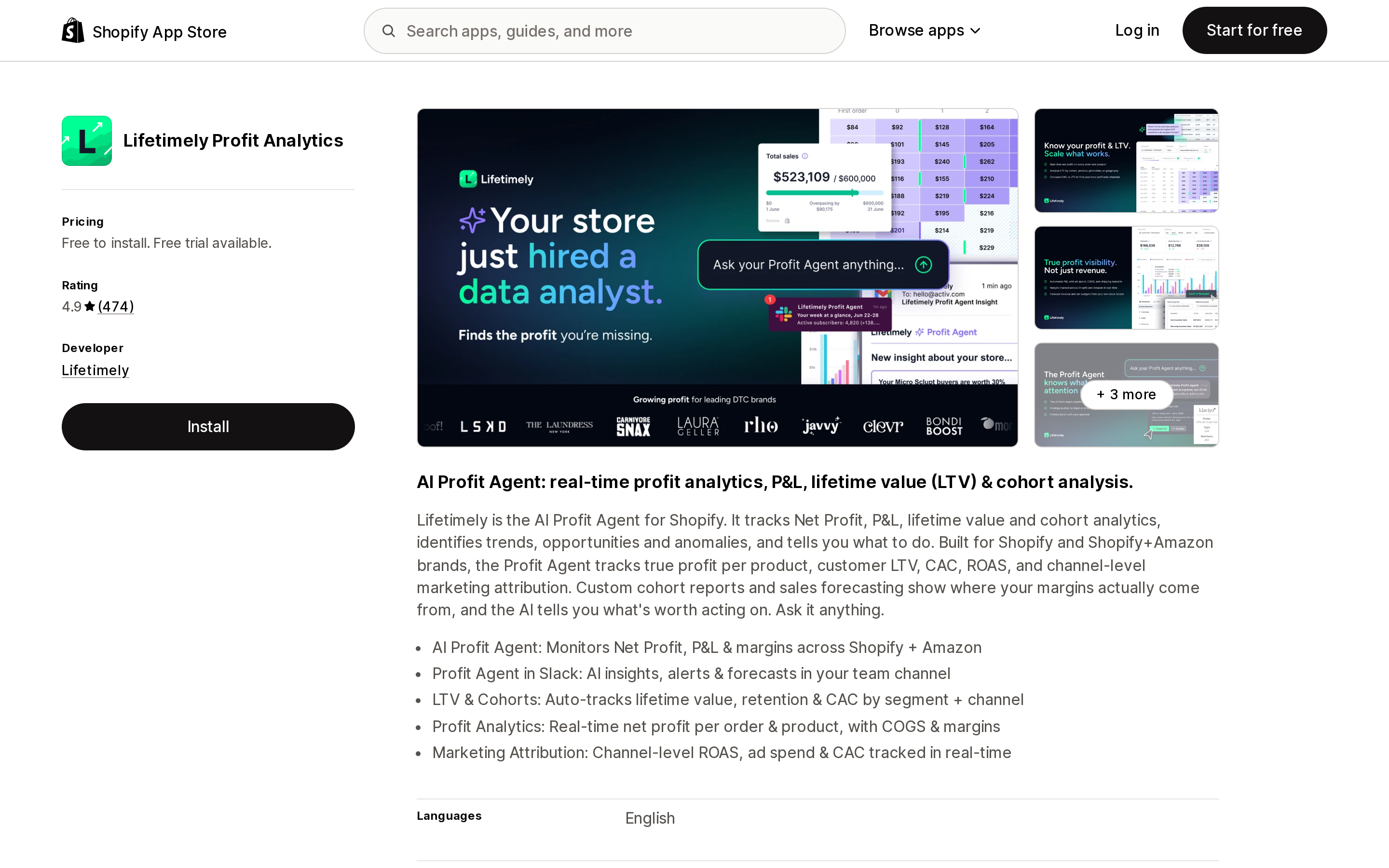Click the Total sales progress bar
Viewport: 1389px width, 868px height.
(824, 193)
